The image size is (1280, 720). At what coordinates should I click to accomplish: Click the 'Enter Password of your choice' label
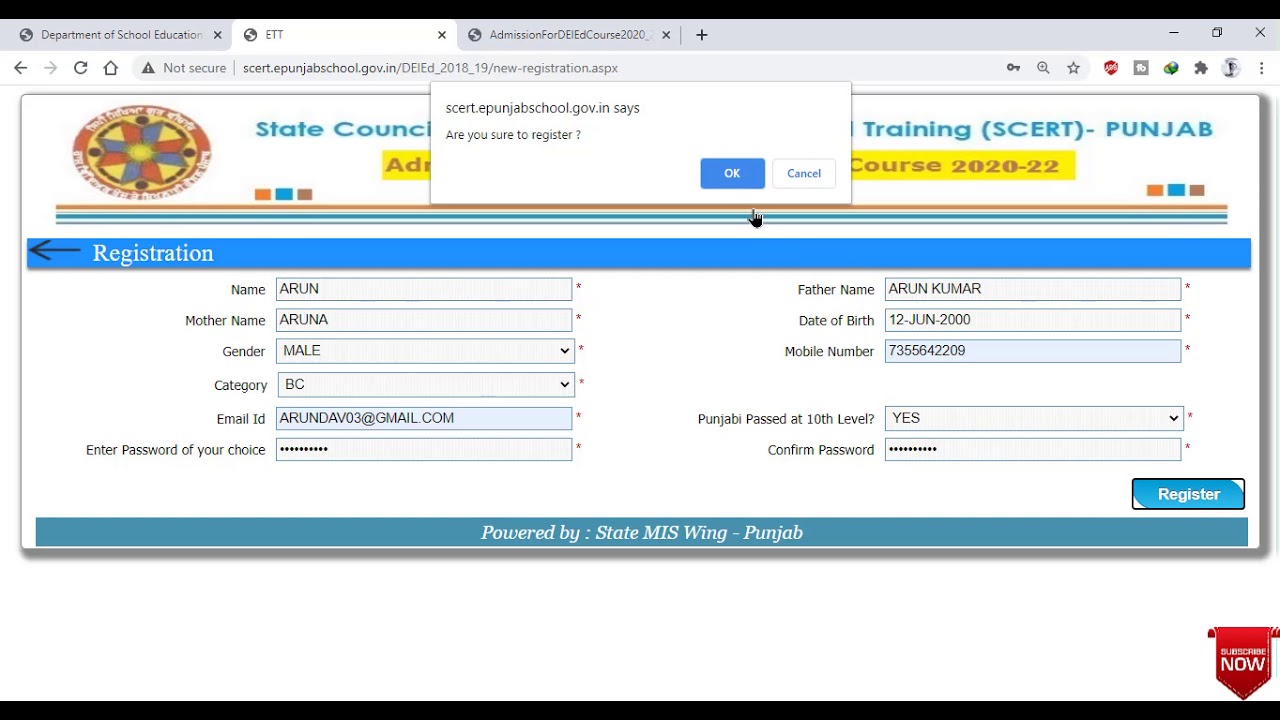176,450
